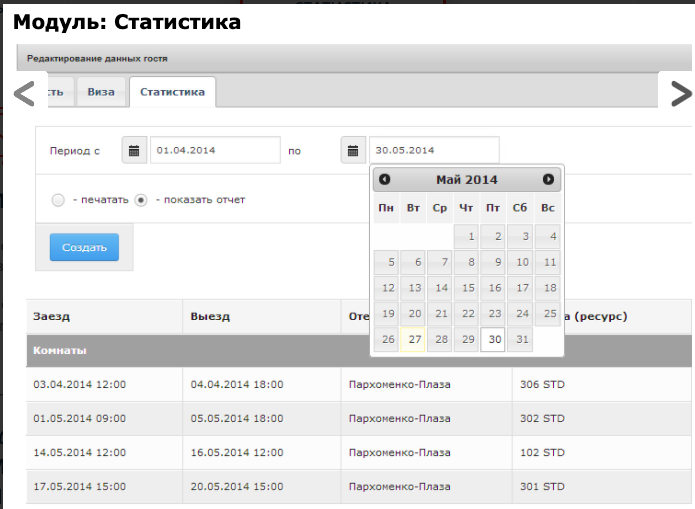Open calendar icon for start date
This screenshot has width=695, height=509.
pyautogui.click(x=134, y=150)
